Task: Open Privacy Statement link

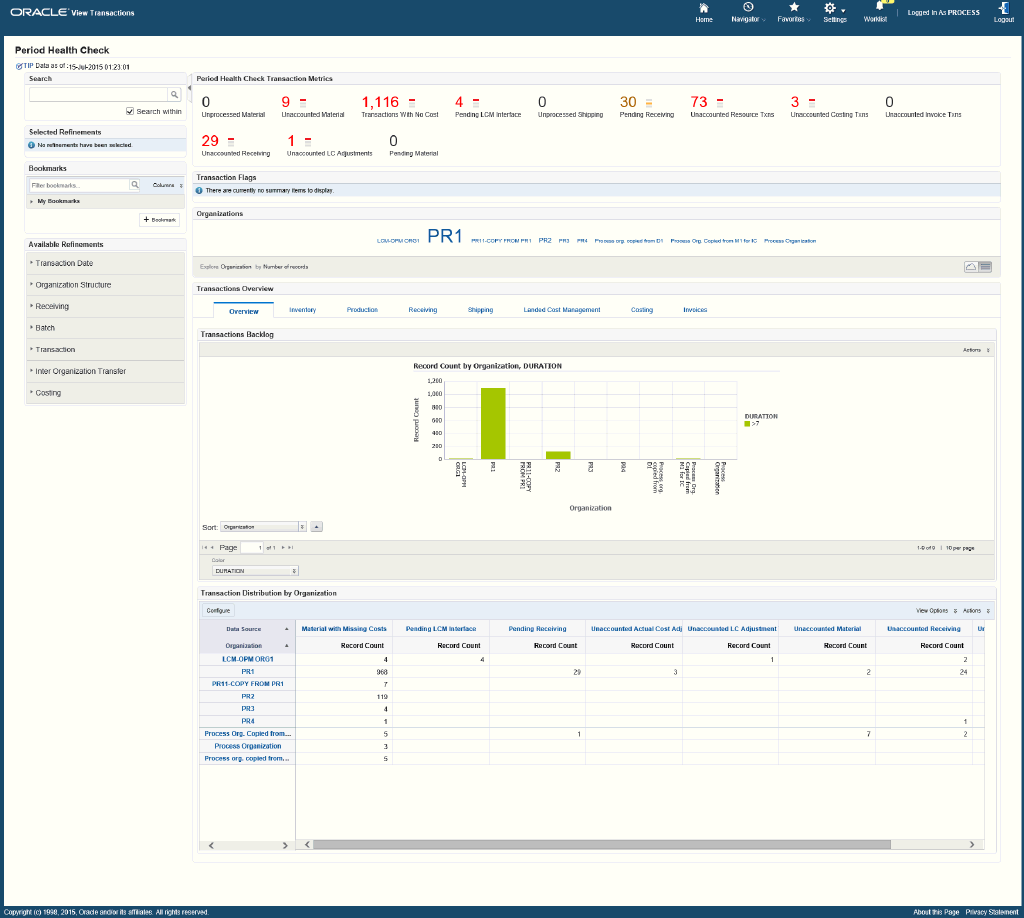Action: [x=991, y=912]
